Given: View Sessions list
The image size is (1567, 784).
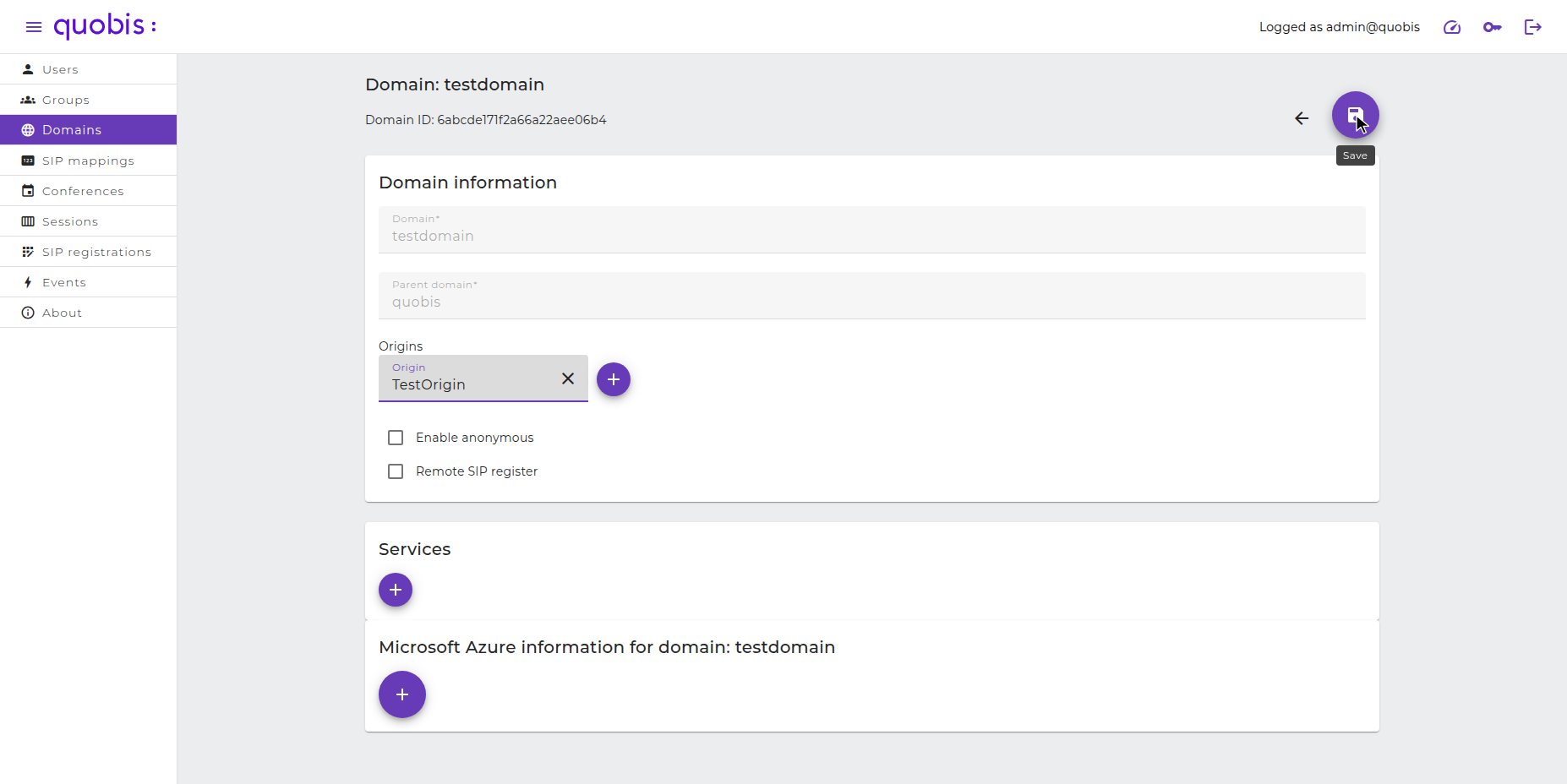Looking at the screenshot, I should pos(89,221).
